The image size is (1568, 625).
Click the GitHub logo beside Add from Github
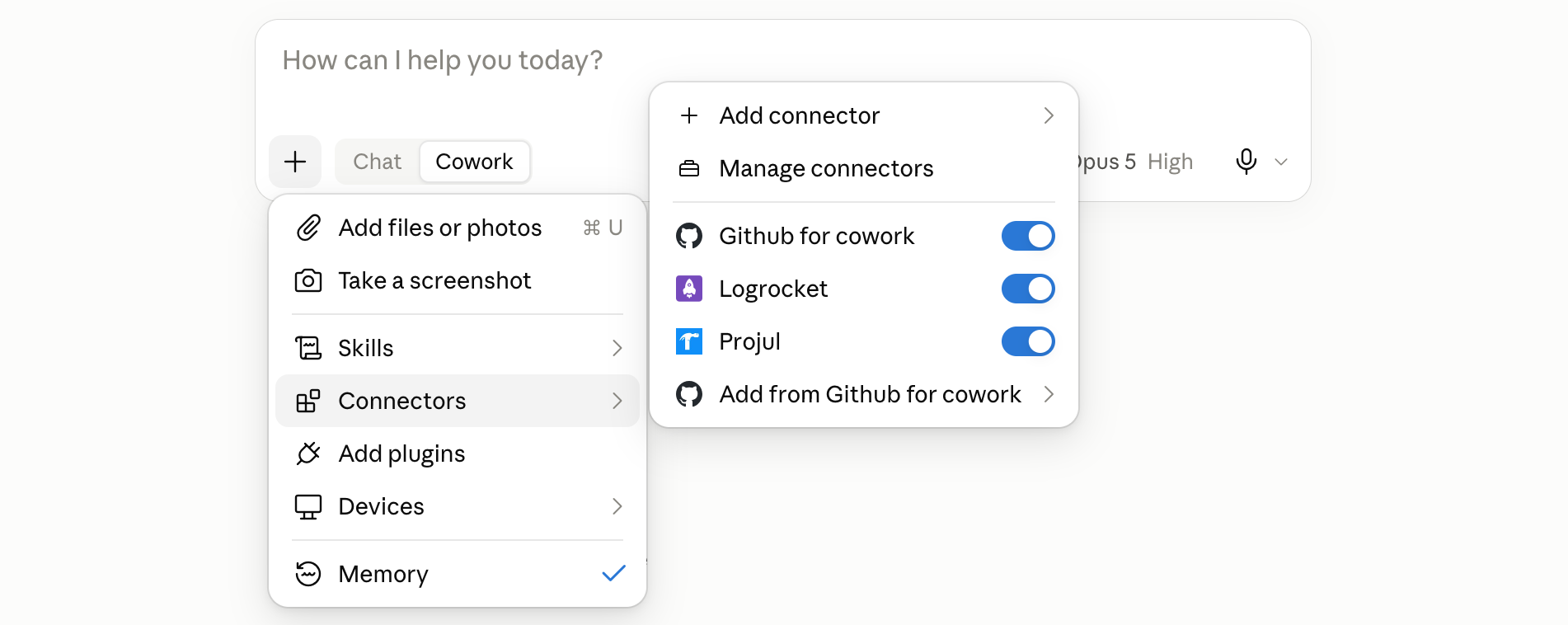[x=689, y=394]
